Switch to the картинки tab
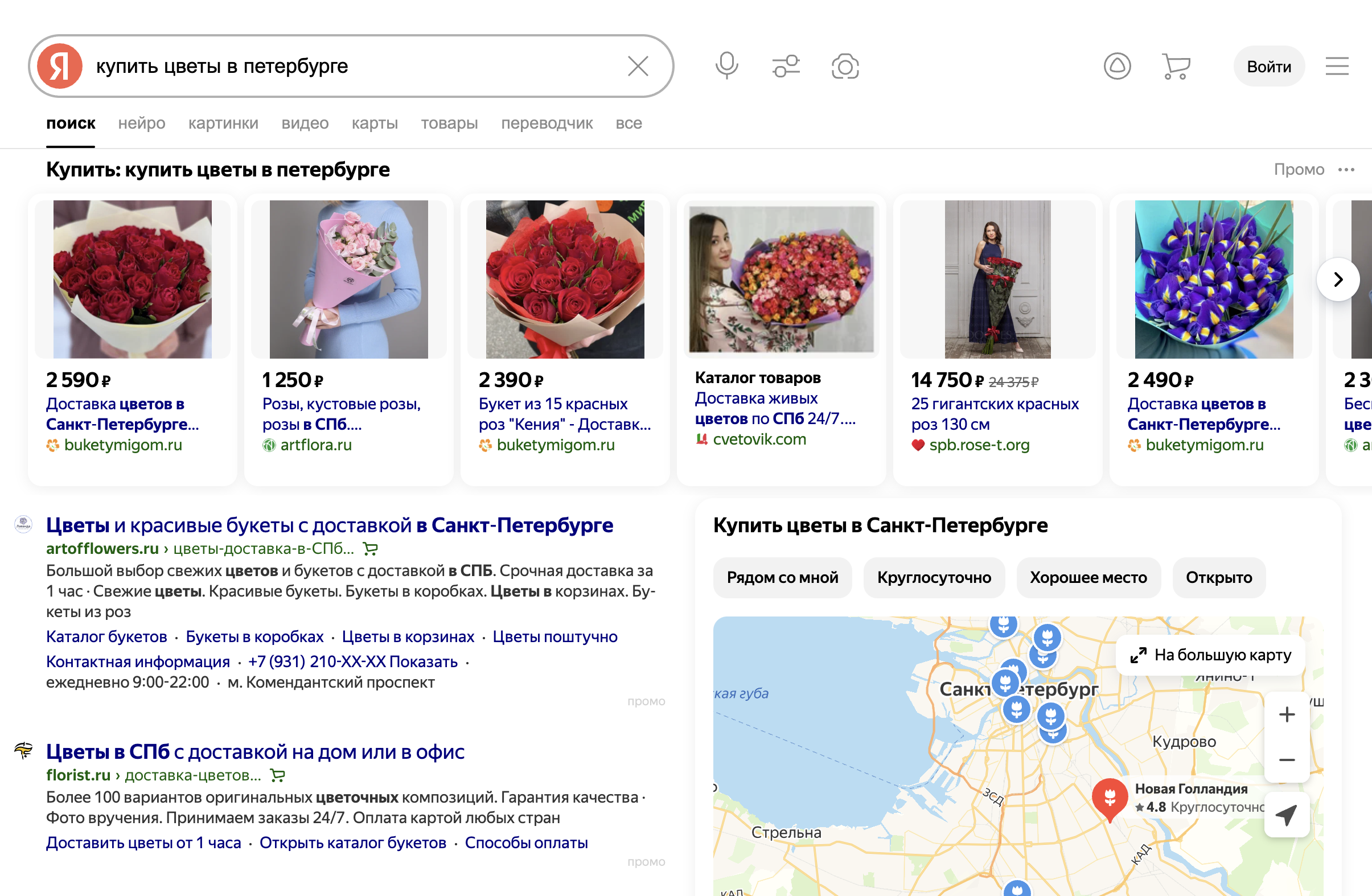This screenshot has width=1372, height=896. click(x=223, y=124)
